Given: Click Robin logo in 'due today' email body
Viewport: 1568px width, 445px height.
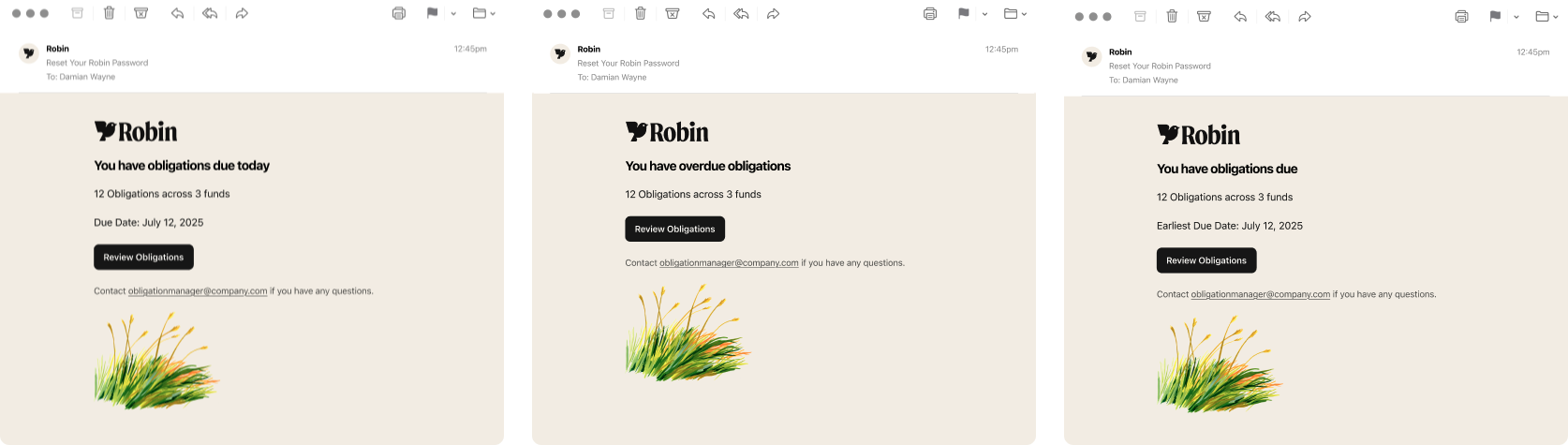Looking at the screenshot, I should pyautogui.click(x=136, y=131).
